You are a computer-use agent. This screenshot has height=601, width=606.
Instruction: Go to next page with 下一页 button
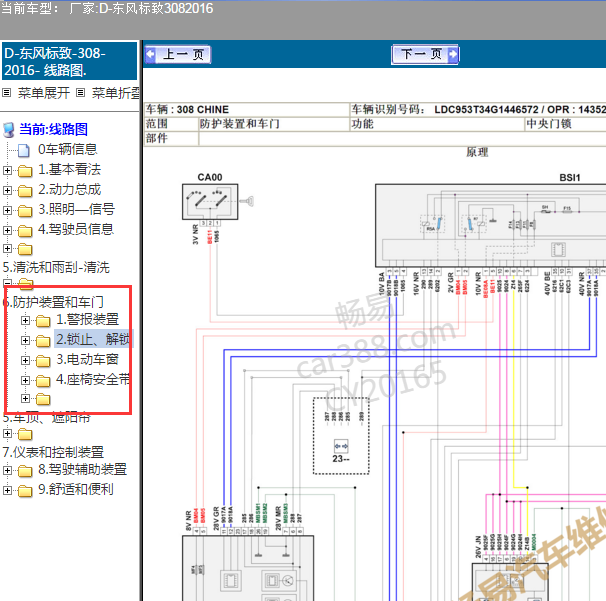click(x=425, y=54)
